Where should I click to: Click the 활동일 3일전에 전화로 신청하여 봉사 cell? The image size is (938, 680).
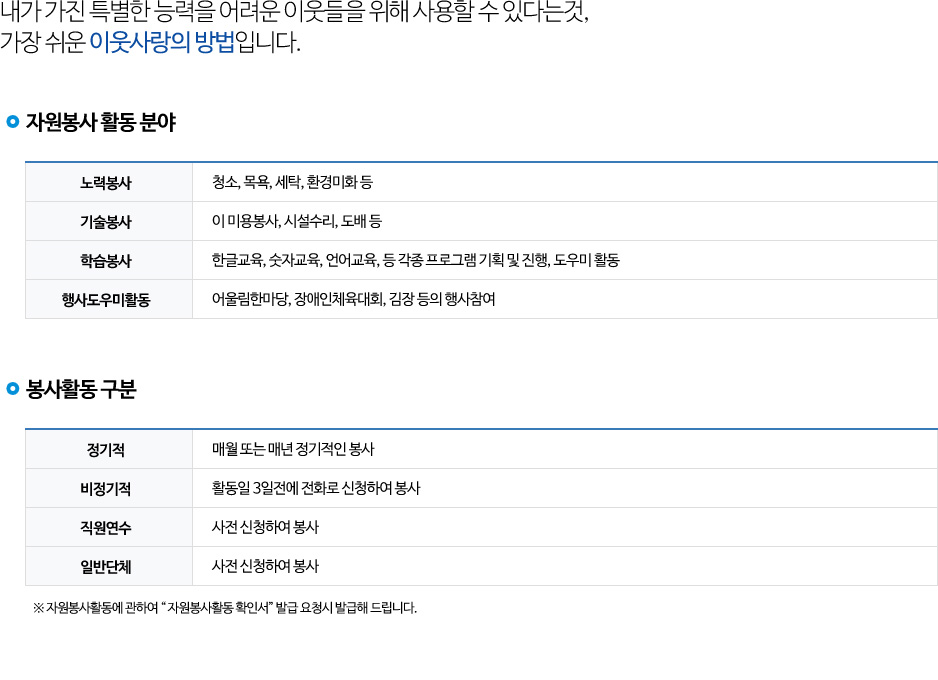click(x=565, y=488)
